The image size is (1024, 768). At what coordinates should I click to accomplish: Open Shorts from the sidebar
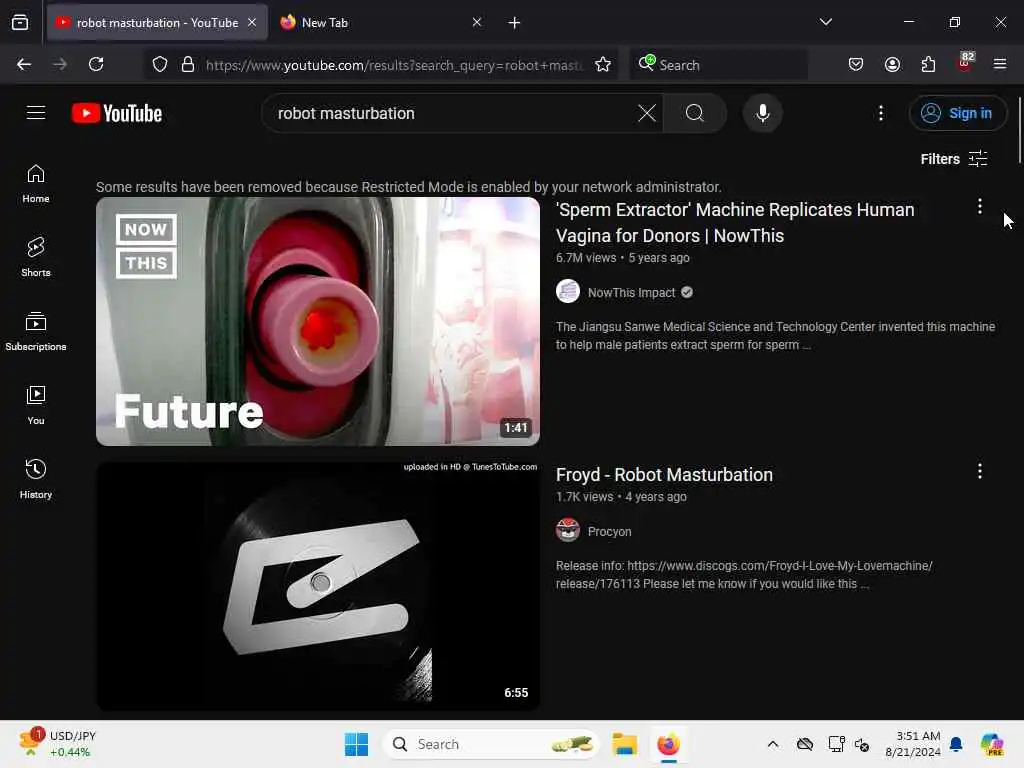point(36,257)
